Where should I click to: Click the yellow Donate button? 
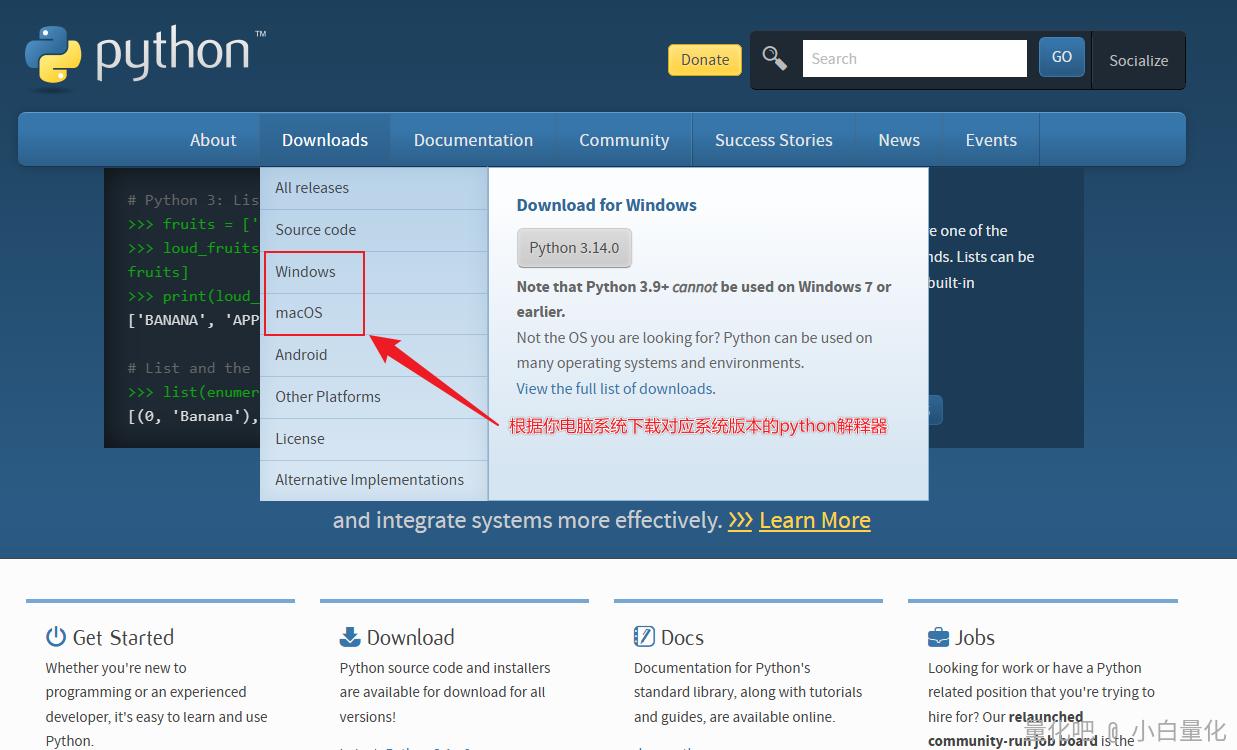pos(705,60)
